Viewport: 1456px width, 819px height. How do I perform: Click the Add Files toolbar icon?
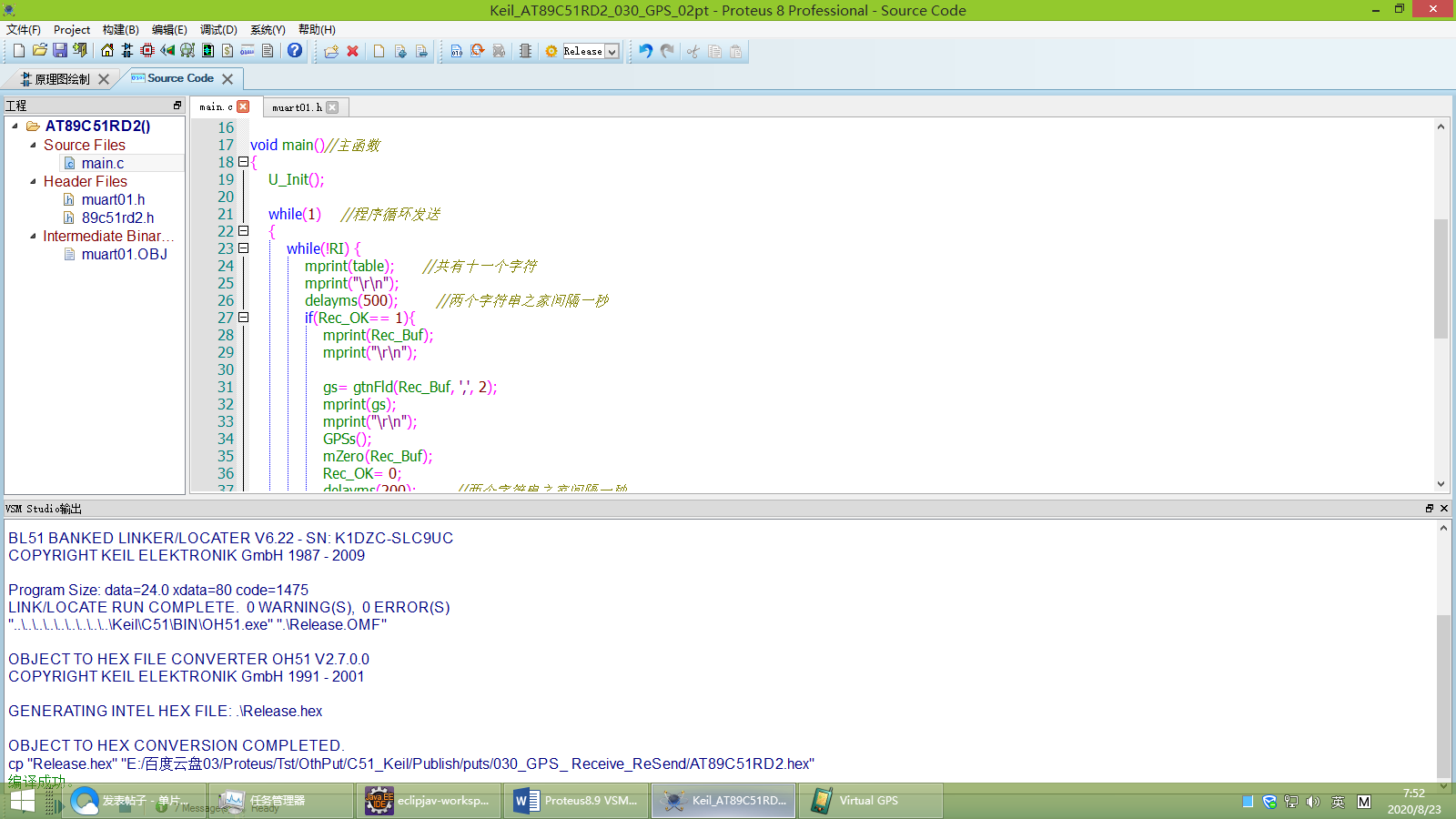(400, 51)
